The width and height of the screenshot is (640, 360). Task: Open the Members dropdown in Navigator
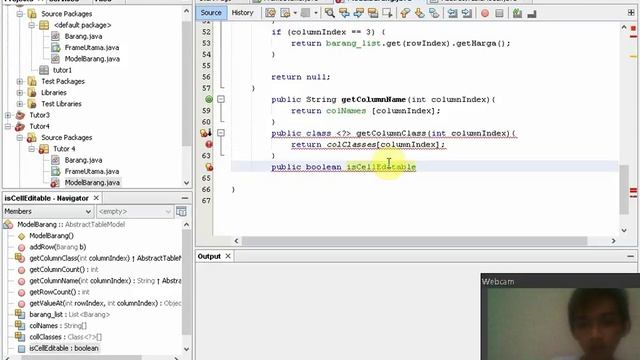coord(48,211)
